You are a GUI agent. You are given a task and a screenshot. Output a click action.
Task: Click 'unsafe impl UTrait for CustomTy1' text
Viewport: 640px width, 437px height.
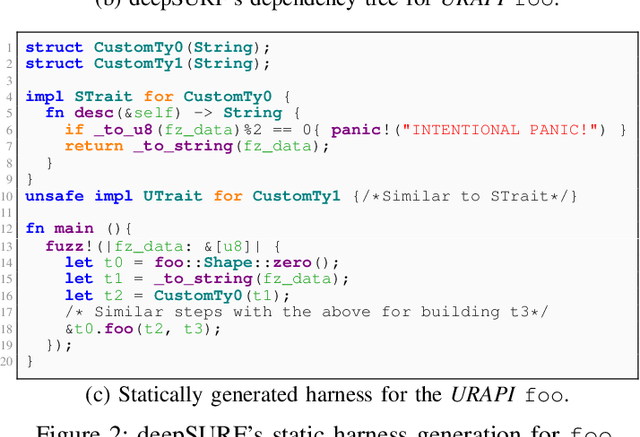[183, 196]
